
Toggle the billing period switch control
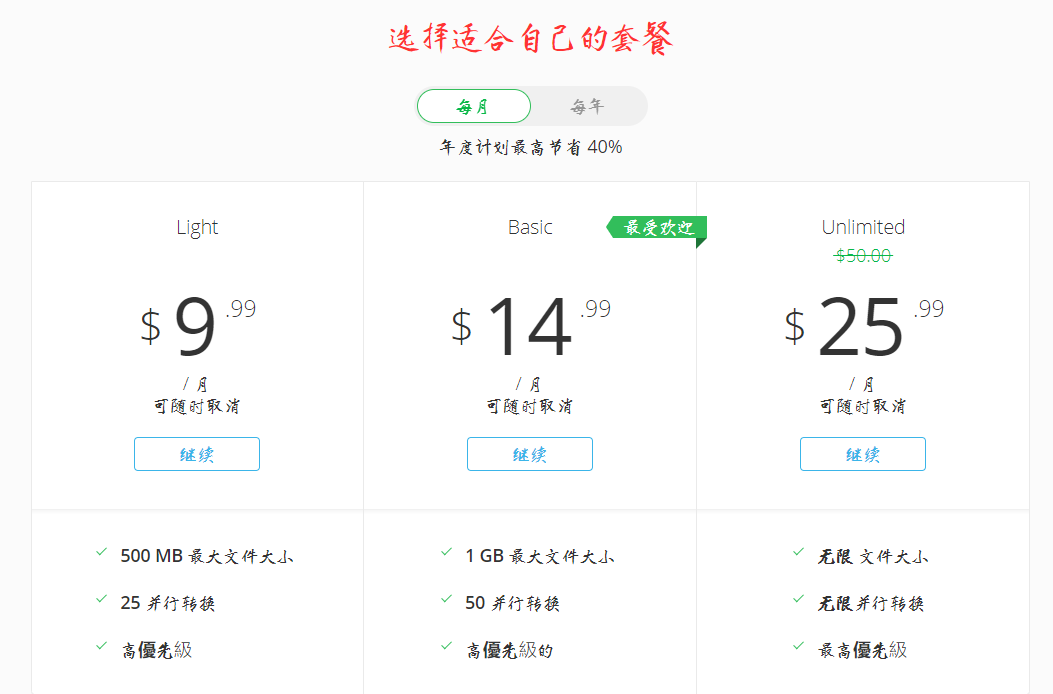(532, 105)
